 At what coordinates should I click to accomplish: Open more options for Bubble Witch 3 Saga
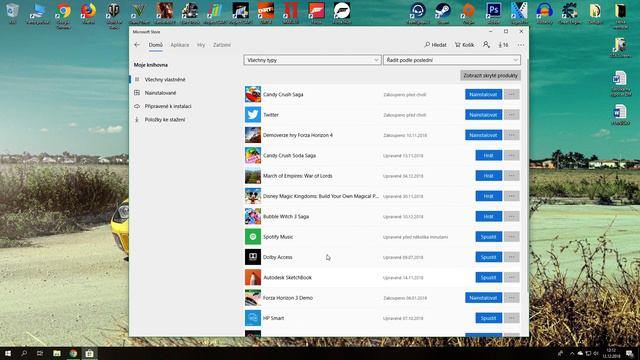[511, 216]
